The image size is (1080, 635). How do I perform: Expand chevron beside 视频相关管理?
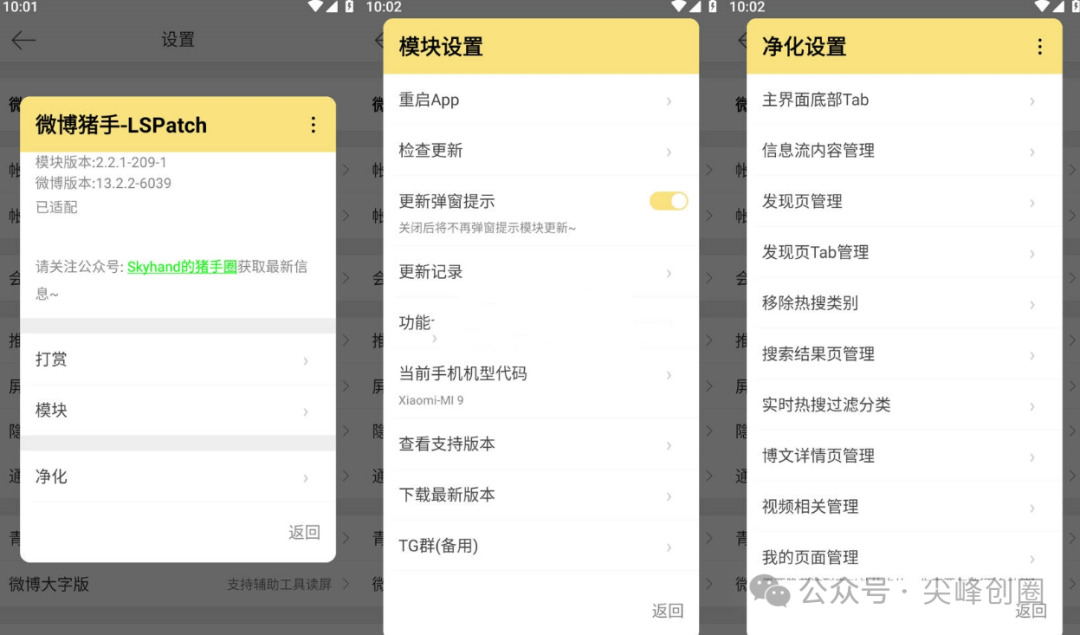[1032, 508]
